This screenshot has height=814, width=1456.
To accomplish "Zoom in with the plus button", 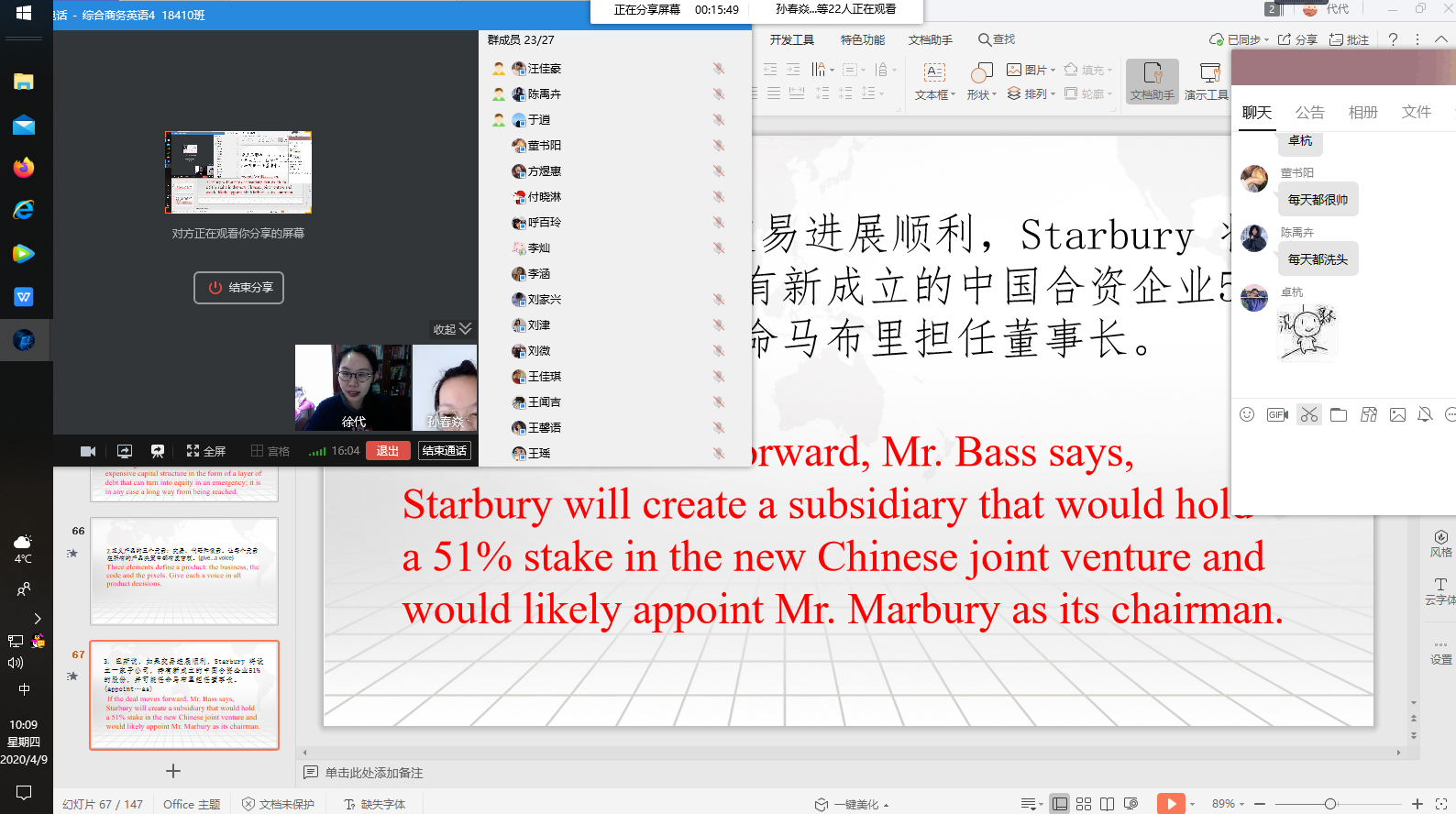I will tap(1417, 804).
